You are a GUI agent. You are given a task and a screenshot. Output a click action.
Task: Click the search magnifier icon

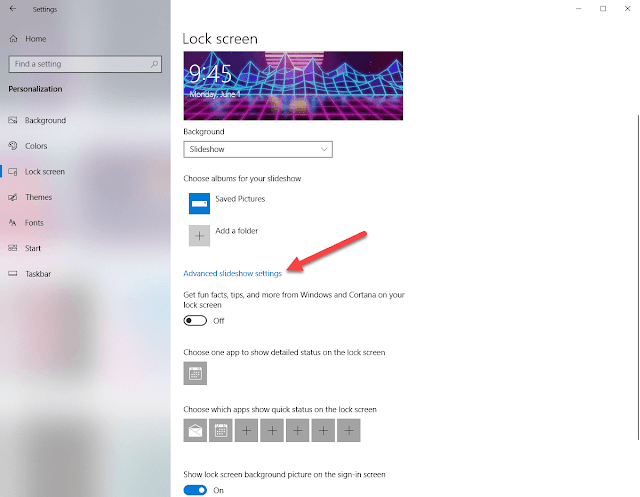point(154,64)
